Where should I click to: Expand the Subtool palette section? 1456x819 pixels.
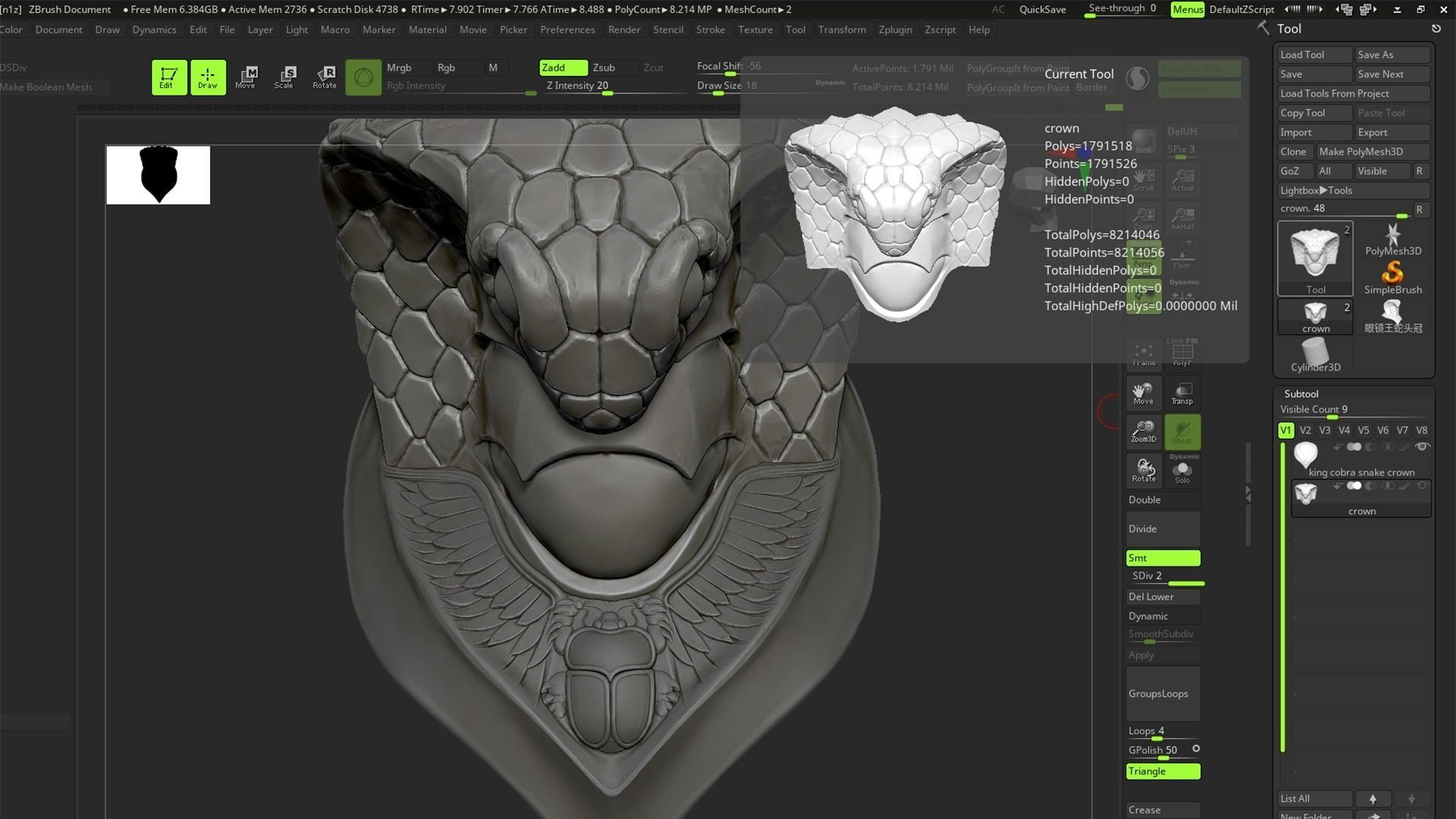pos(1301,394)
